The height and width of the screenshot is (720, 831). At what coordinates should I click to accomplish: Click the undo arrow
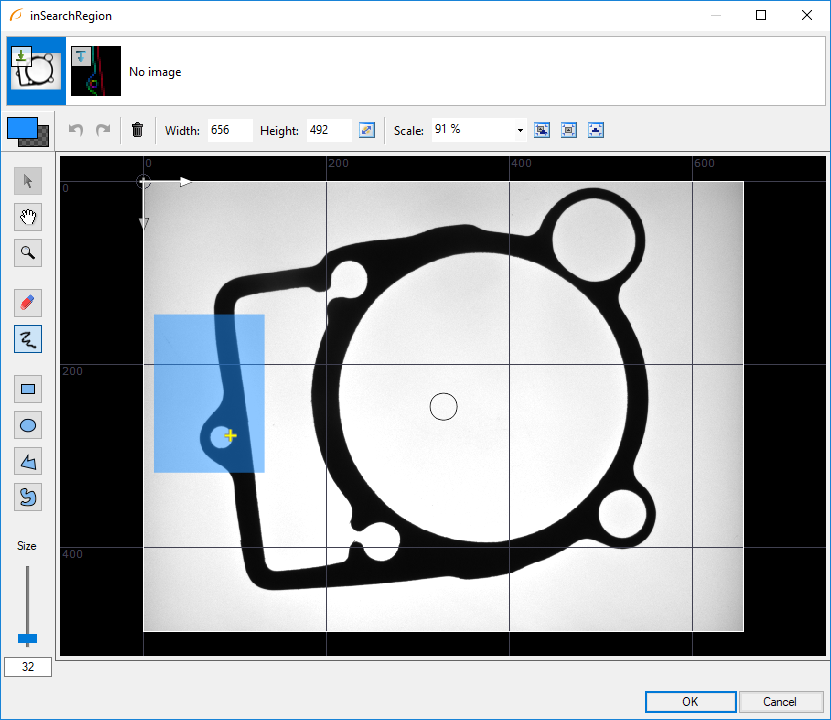coord(76,130)
